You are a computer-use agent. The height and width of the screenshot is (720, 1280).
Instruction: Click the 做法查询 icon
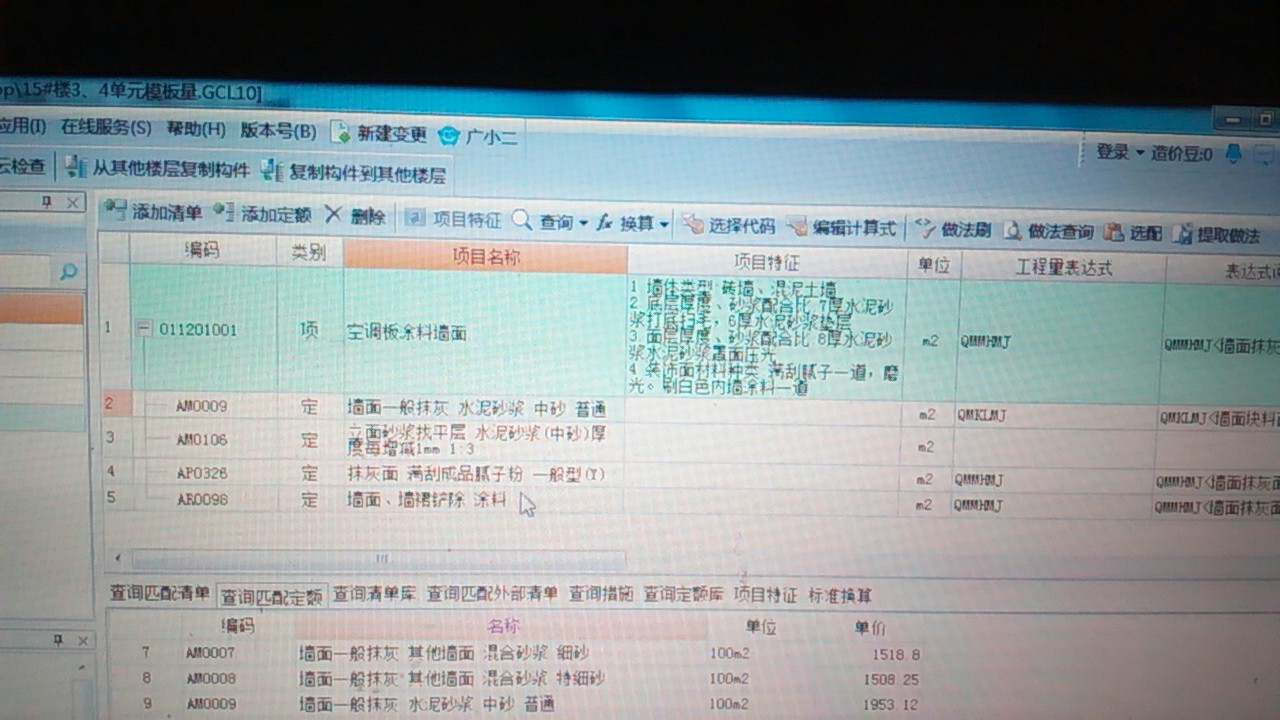[x=1013, y=231]
